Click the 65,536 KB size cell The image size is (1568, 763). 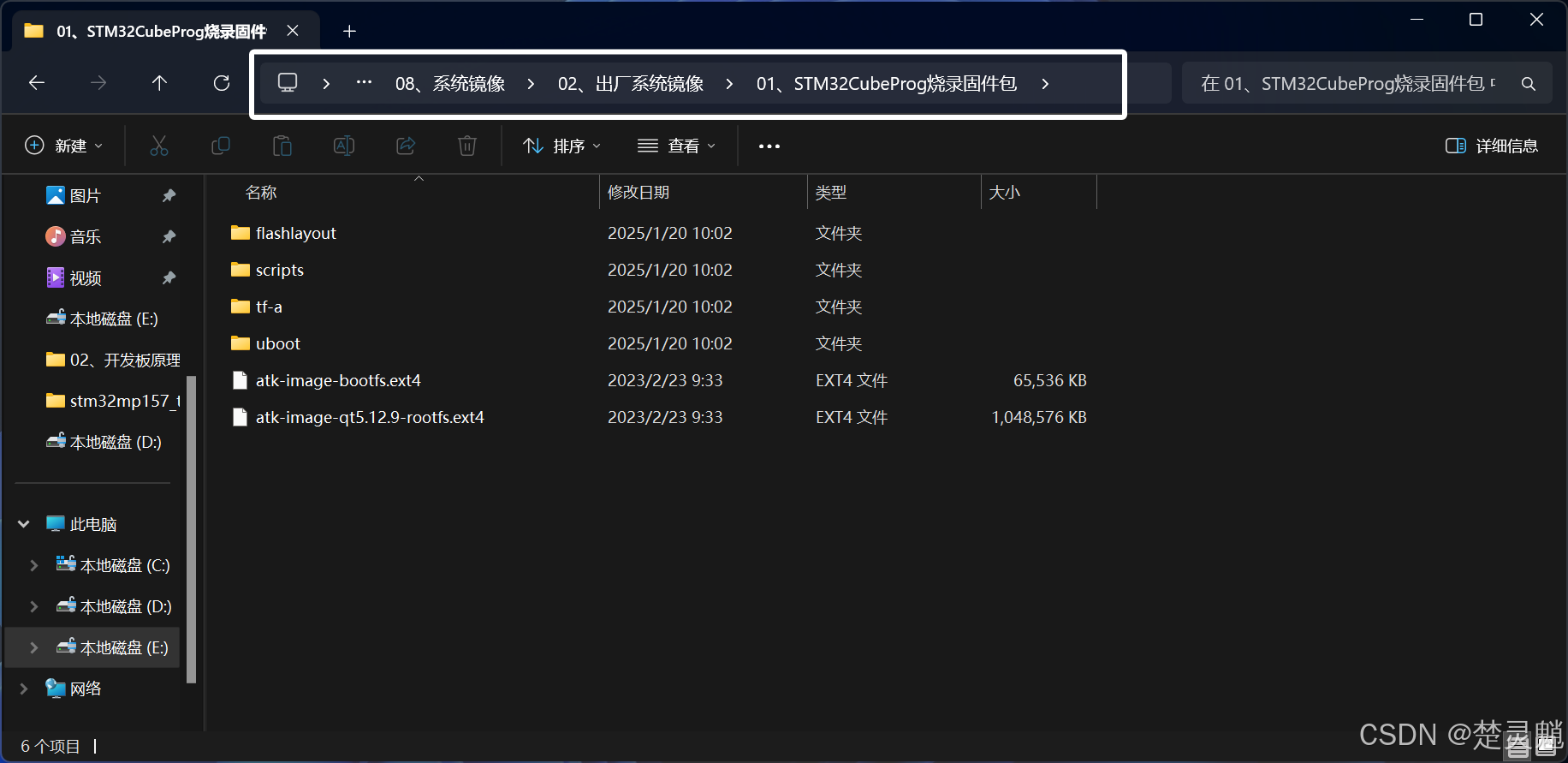pyautogui.click(x=1050, y=380)
